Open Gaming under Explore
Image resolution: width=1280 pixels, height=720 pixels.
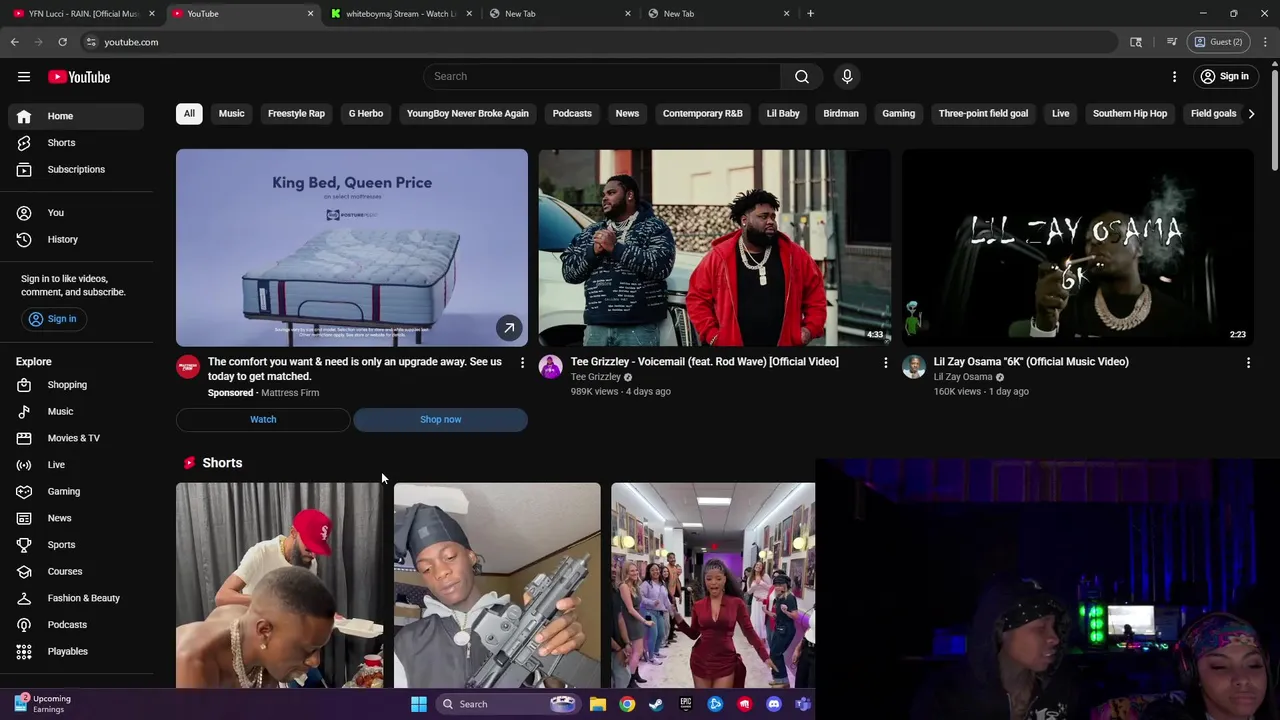(x=76, y=492)
